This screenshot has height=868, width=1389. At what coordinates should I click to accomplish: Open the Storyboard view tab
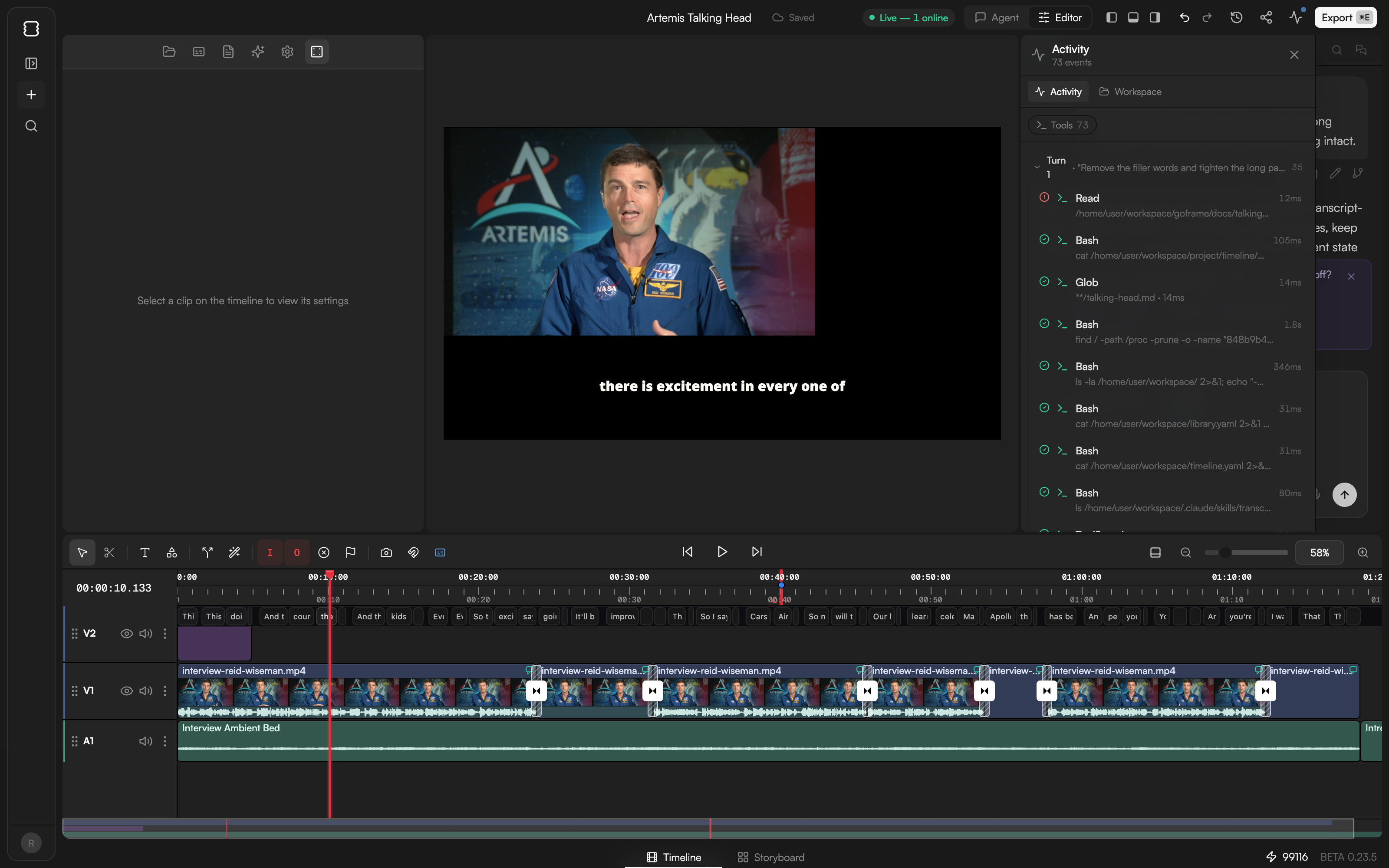pos(771,857)
